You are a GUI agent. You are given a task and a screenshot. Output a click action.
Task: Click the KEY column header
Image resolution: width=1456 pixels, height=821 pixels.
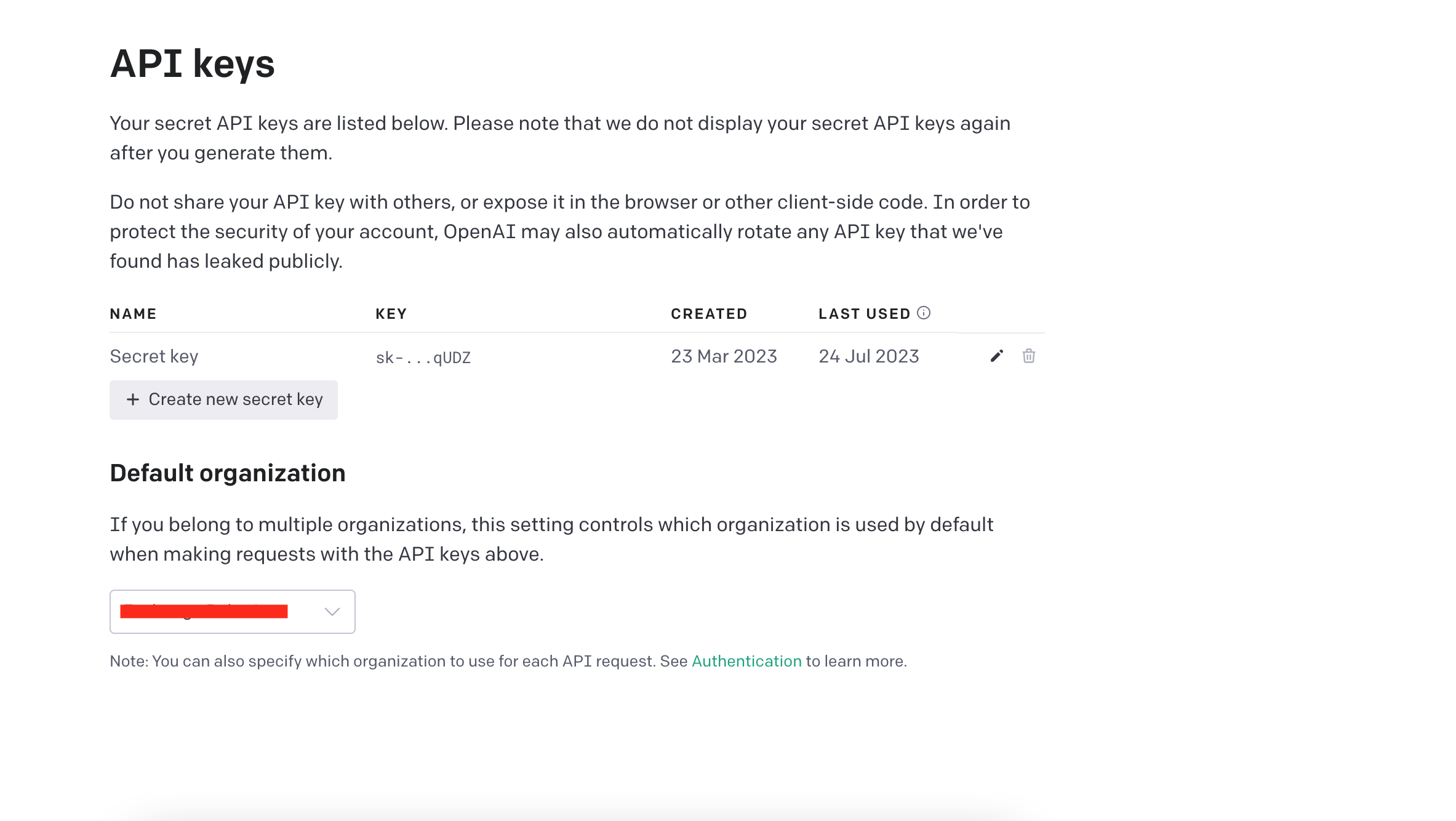pyautogui.click(x=391, y=314)
